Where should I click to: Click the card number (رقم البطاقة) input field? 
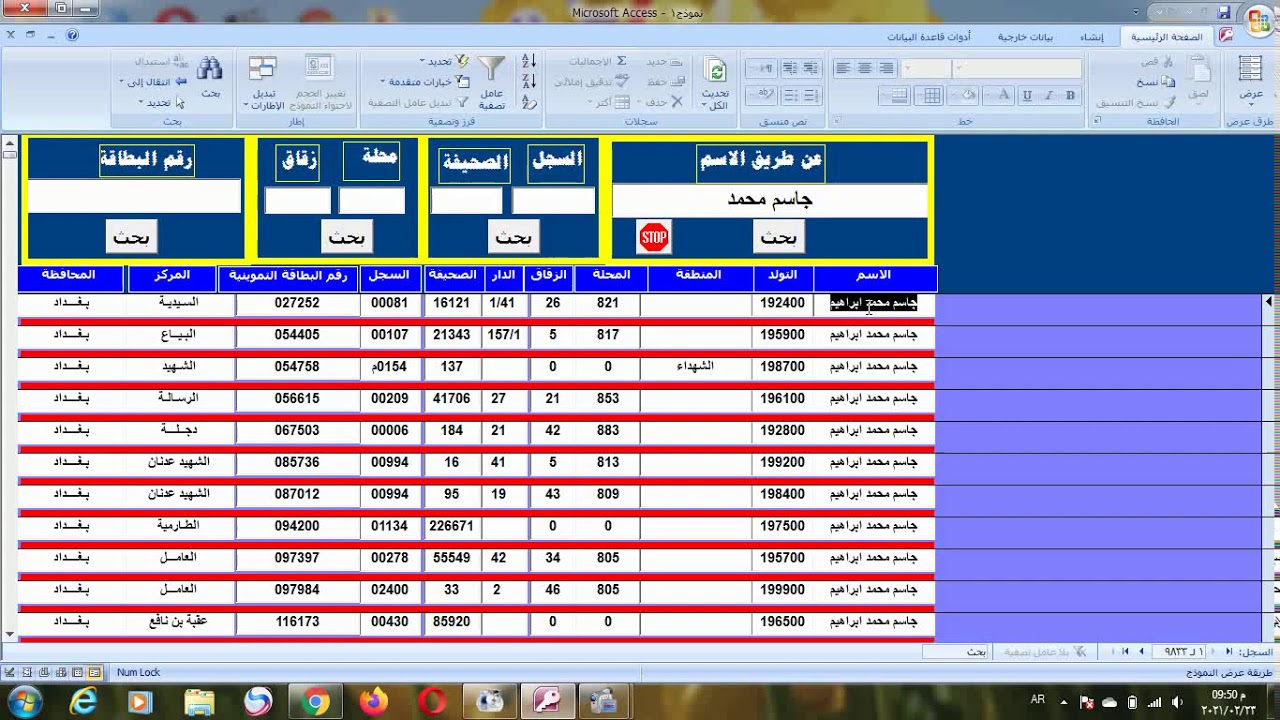click(x=135, y=197)
